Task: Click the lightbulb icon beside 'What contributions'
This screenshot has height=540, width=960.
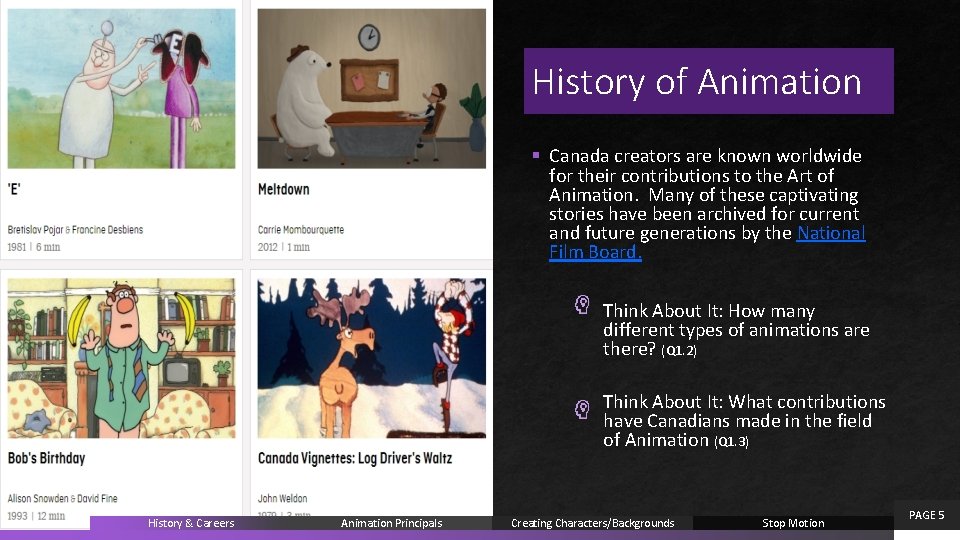Action: click(x=582, y=408)
